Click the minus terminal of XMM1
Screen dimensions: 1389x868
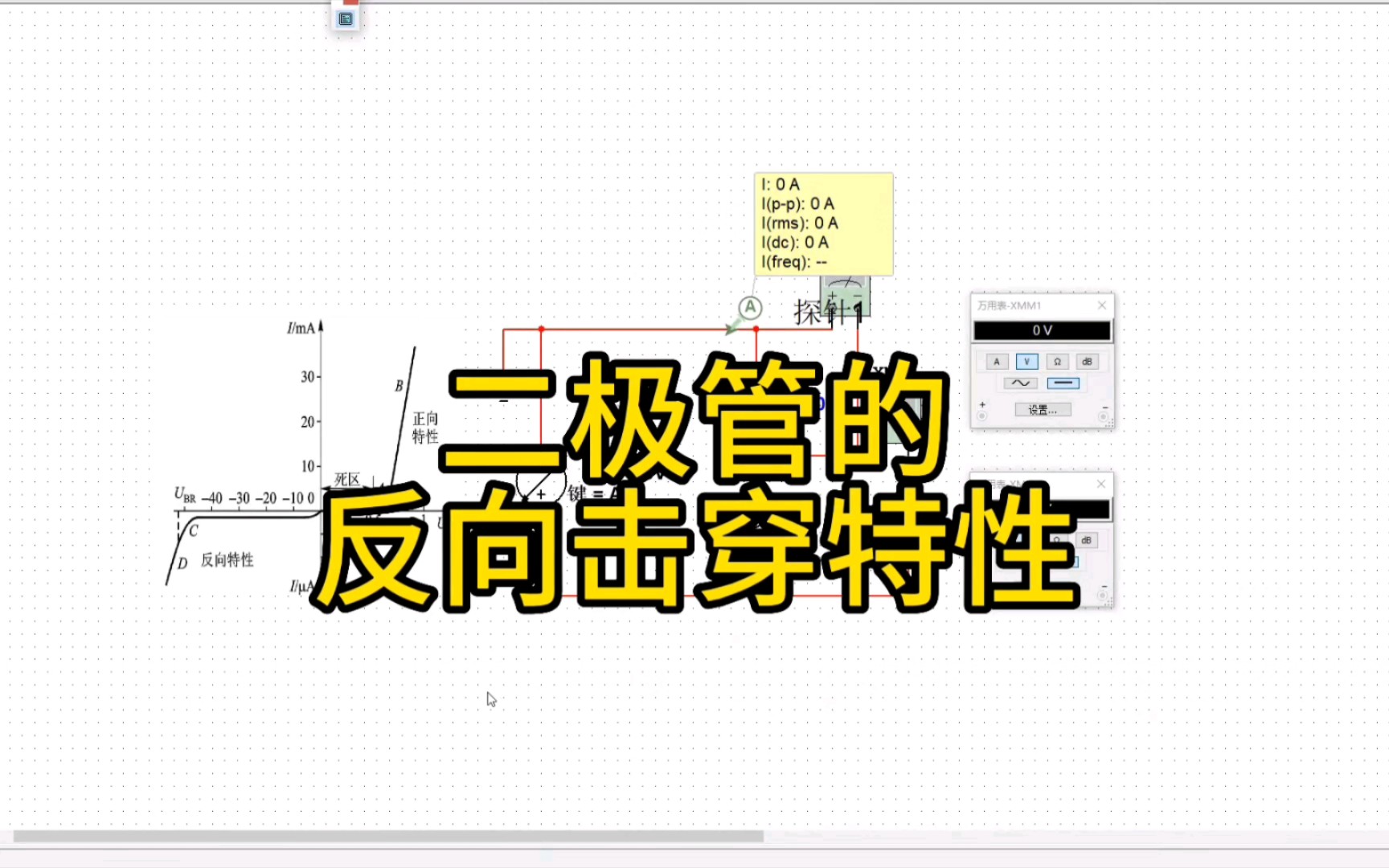[x=1104, y=416]
